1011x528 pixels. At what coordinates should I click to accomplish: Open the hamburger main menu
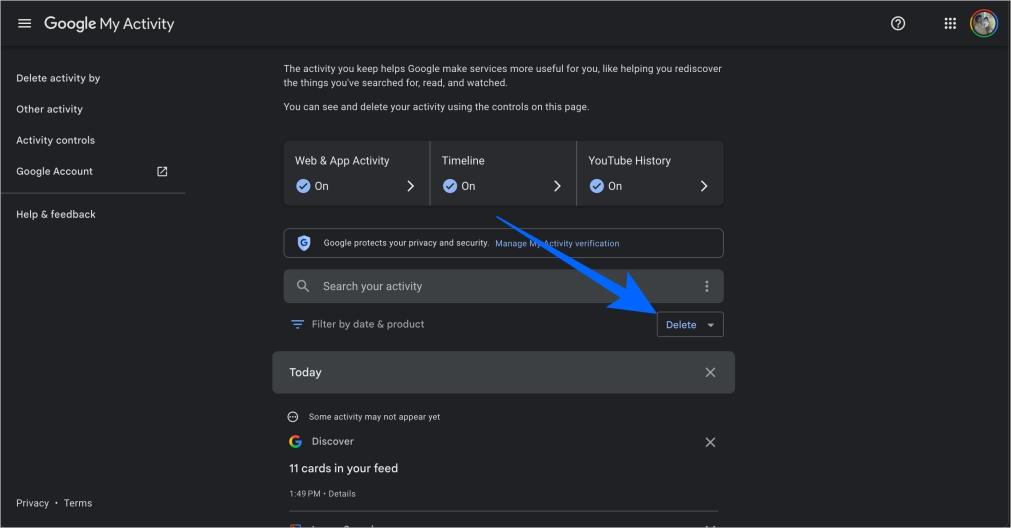25,23
